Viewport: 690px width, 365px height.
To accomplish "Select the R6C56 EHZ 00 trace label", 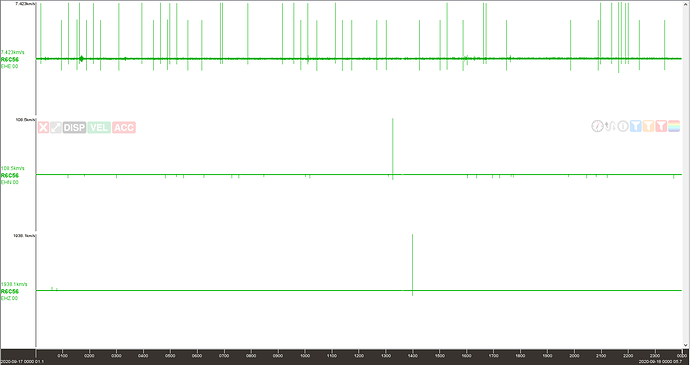I will [10, 295].
